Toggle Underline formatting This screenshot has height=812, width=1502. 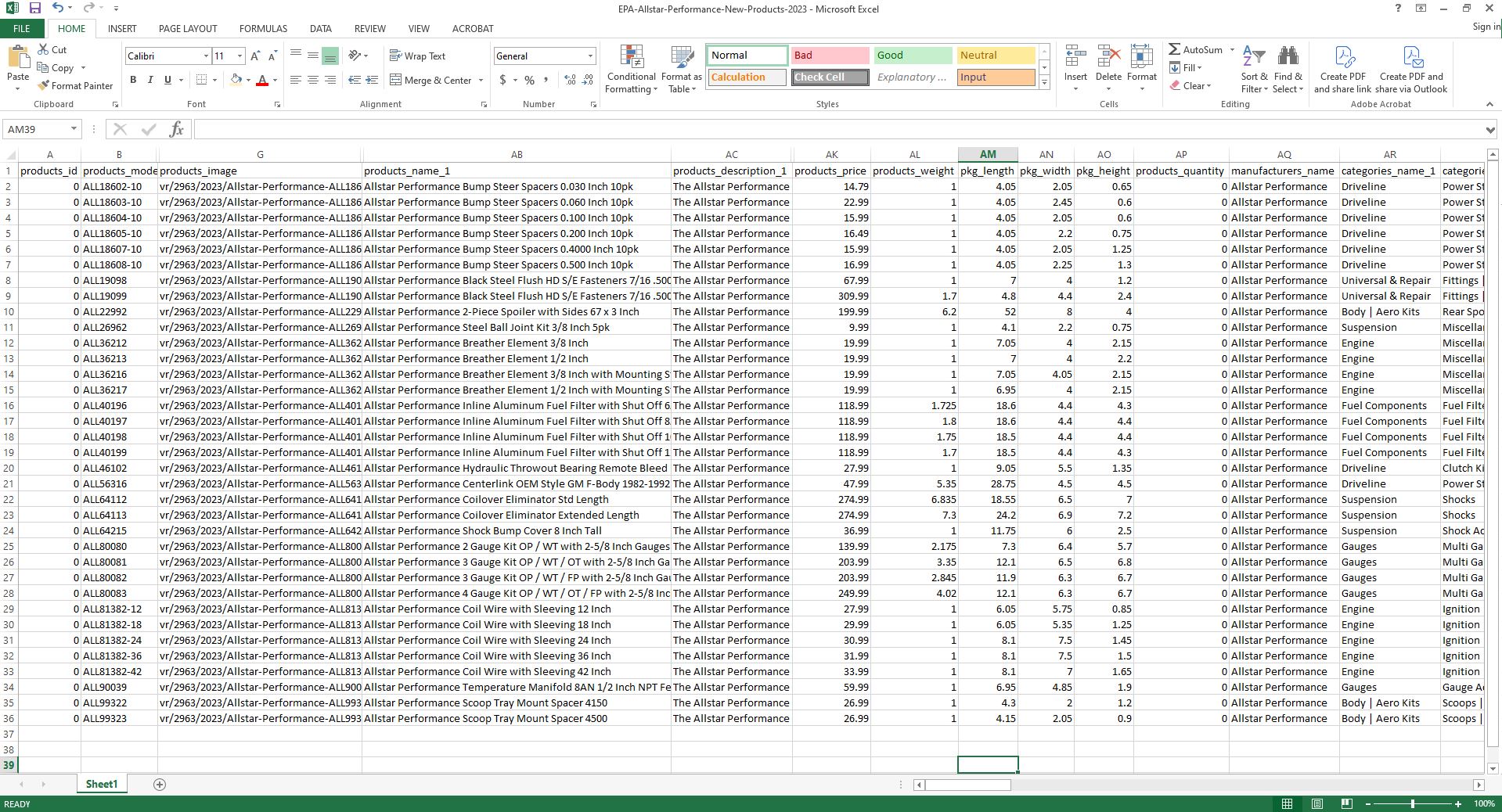click(x=167, y=80)
